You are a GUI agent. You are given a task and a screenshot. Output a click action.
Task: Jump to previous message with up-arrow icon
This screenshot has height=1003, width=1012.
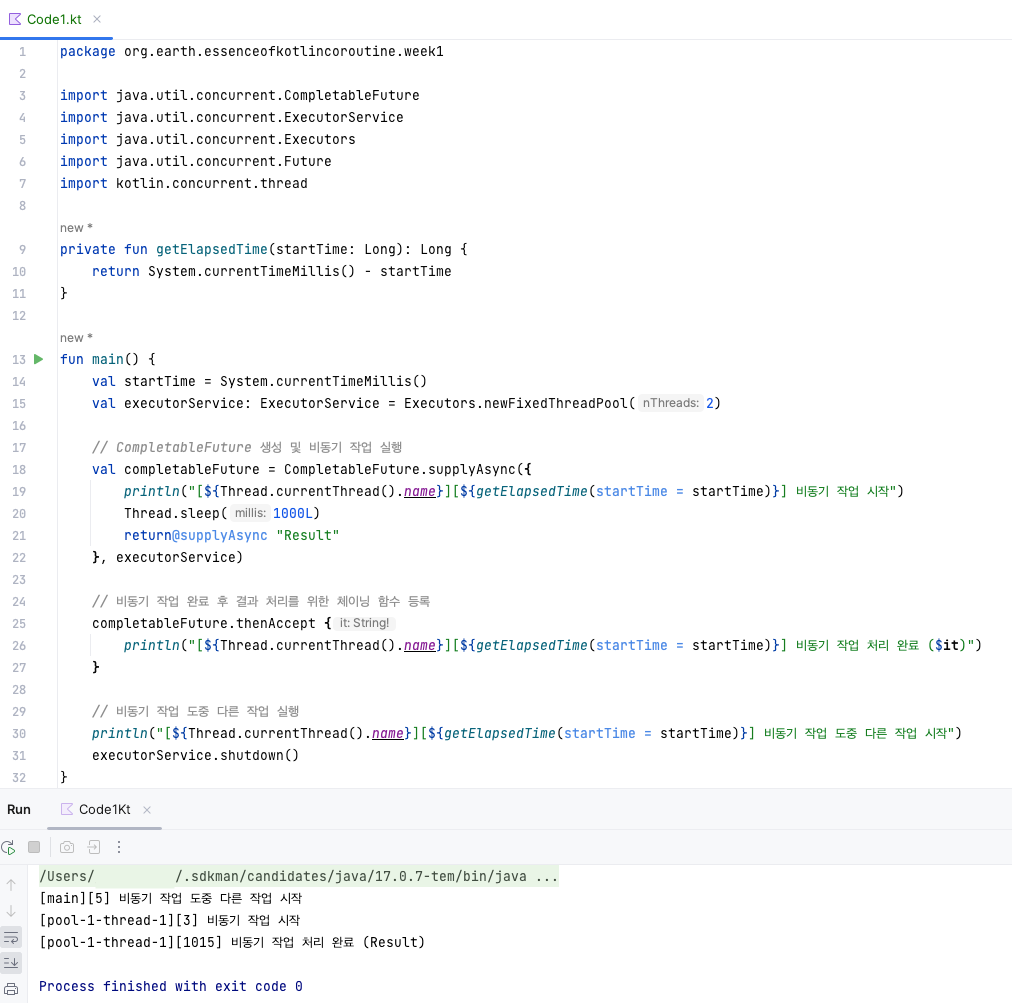pos(10,884)
